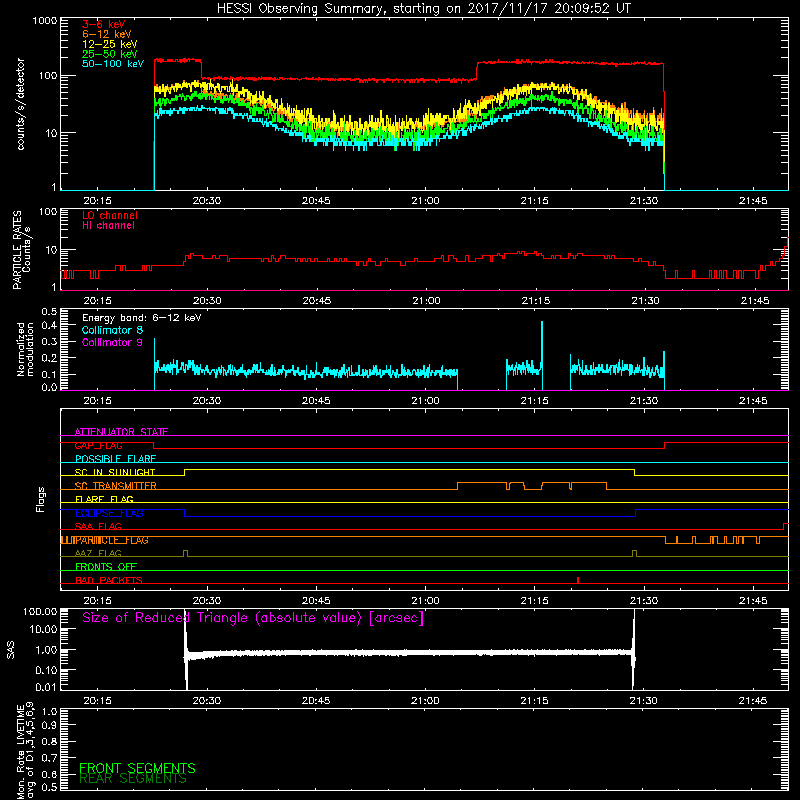Click the SC_IN_SUNLIGHT flag label
The width and height of the screenshot is (800, 800).
click(115, 472)
